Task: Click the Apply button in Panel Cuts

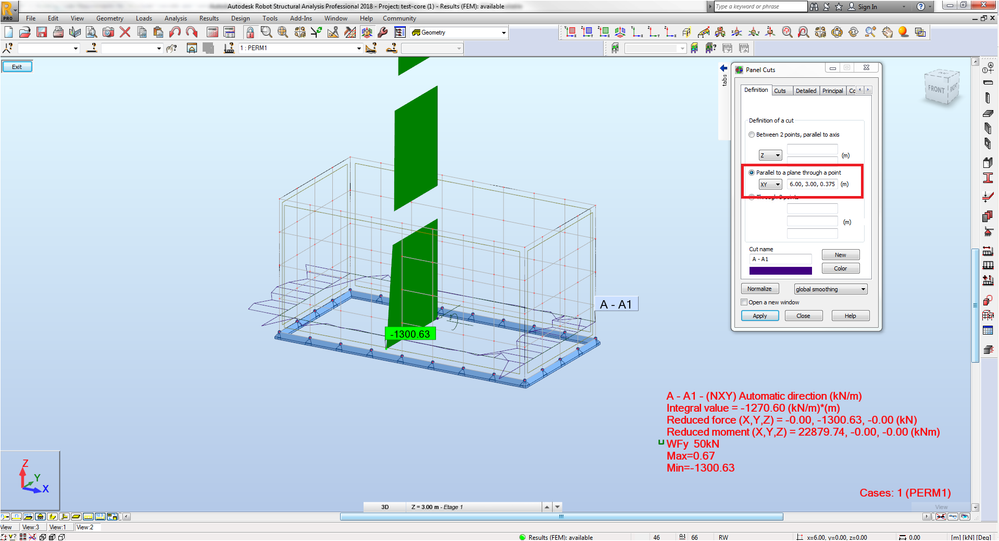Action: [x=759, y=316]
